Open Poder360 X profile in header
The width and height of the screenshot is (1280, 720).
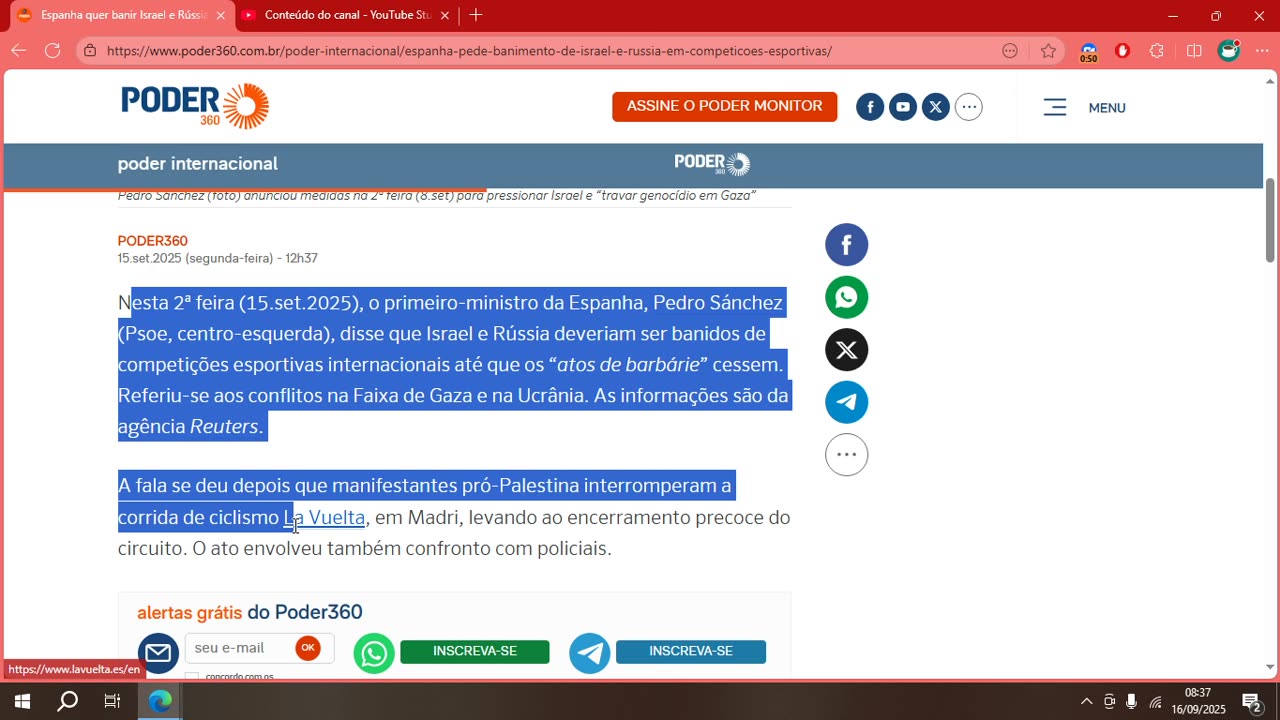(936, 107)
